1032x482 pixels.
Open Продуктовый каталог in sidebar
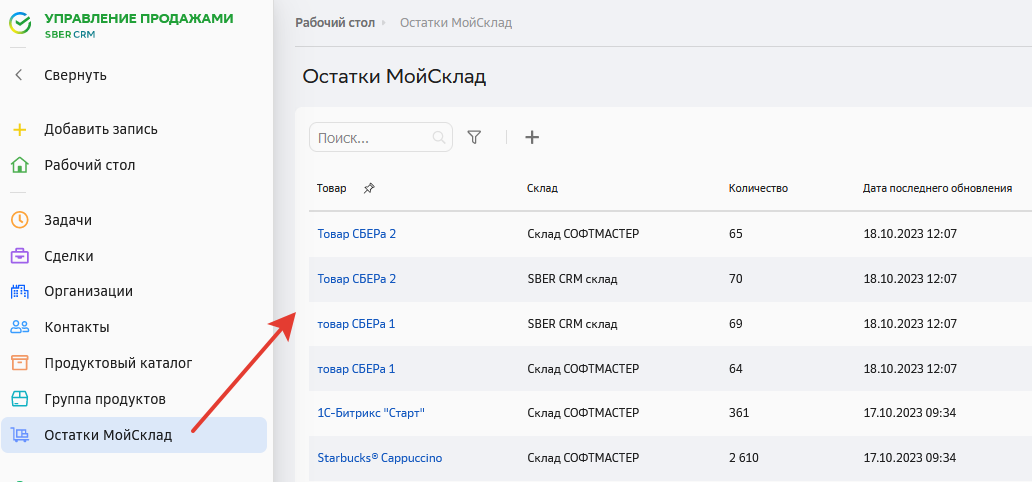118,363
